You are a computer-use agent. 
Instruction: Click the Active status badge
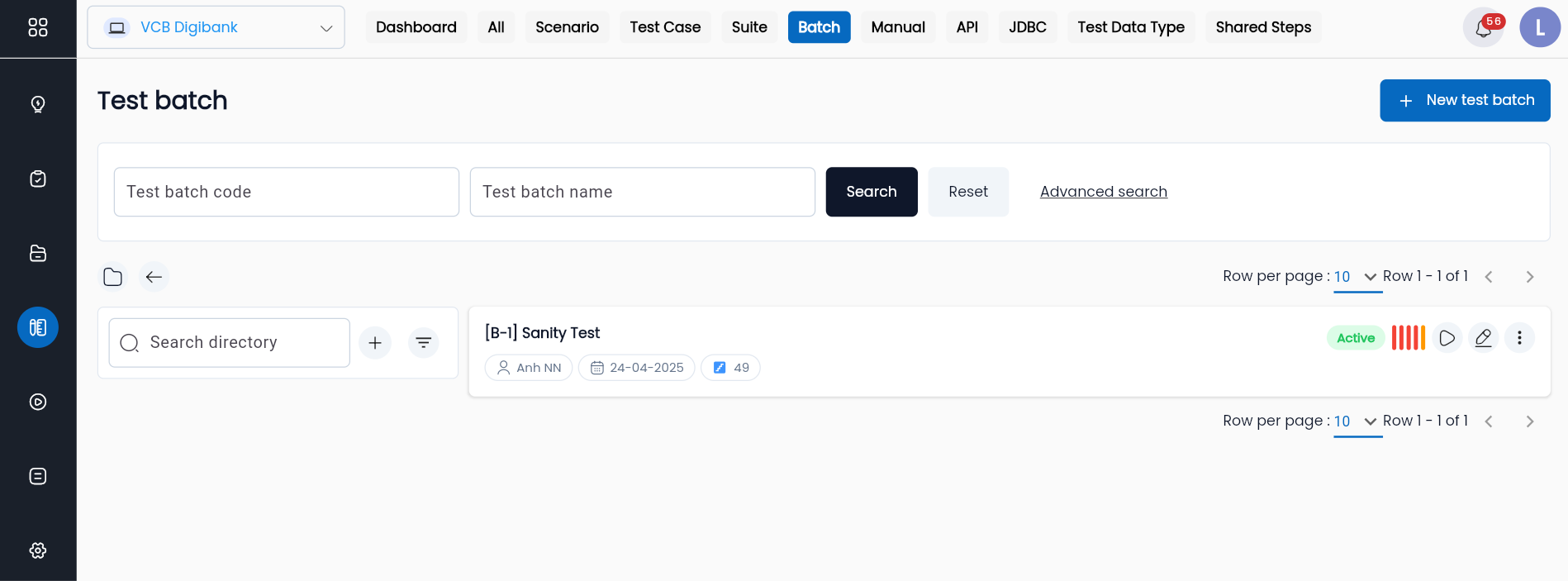[x=1356, y=338]
